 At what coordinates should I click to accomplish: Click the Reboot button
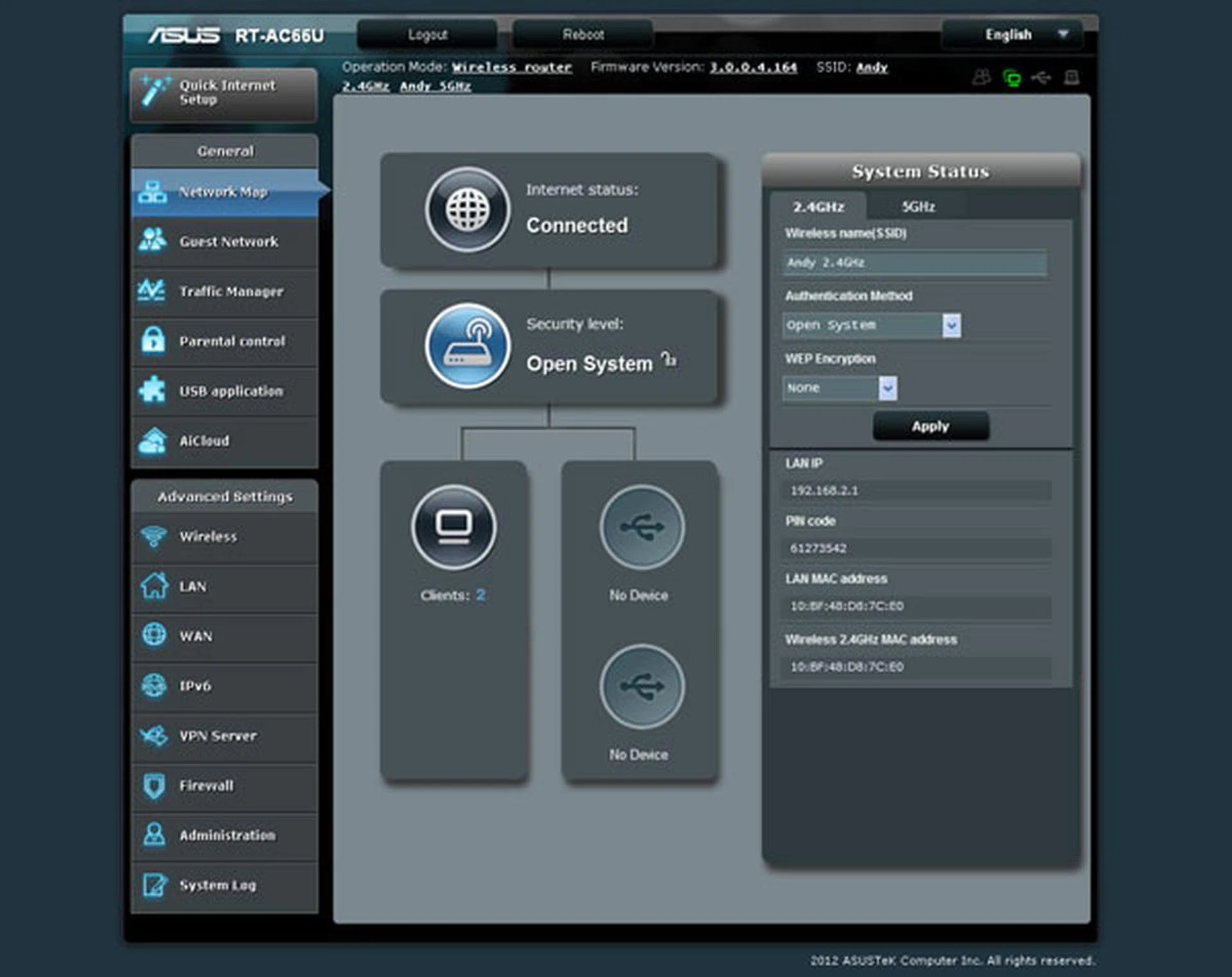582,35
